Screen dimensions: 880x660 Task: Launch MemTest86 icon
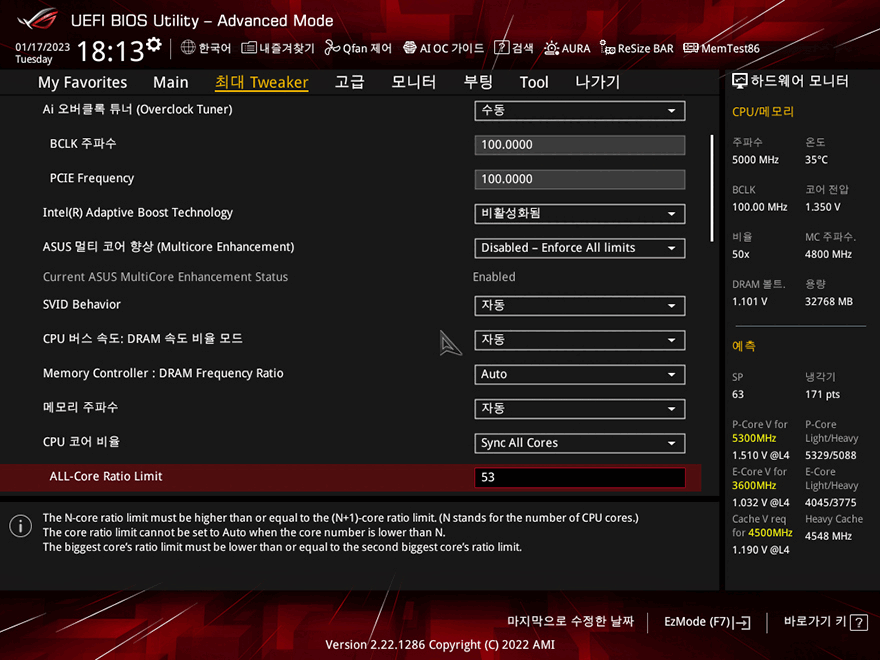point(691,48)
